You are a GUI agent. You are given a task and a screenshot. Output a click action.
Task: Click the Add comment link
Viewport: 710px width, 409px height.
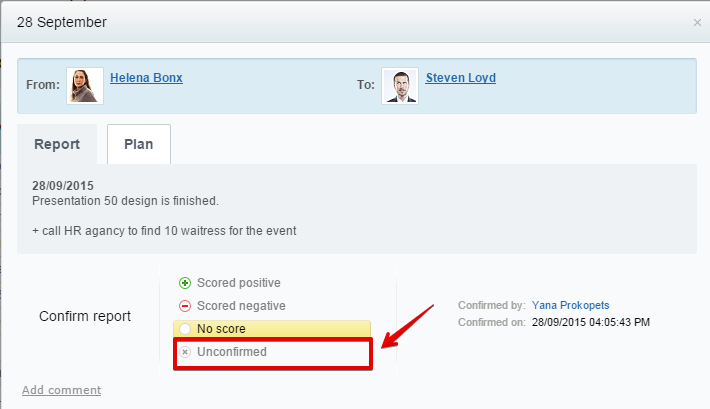(x=62, y=390)
